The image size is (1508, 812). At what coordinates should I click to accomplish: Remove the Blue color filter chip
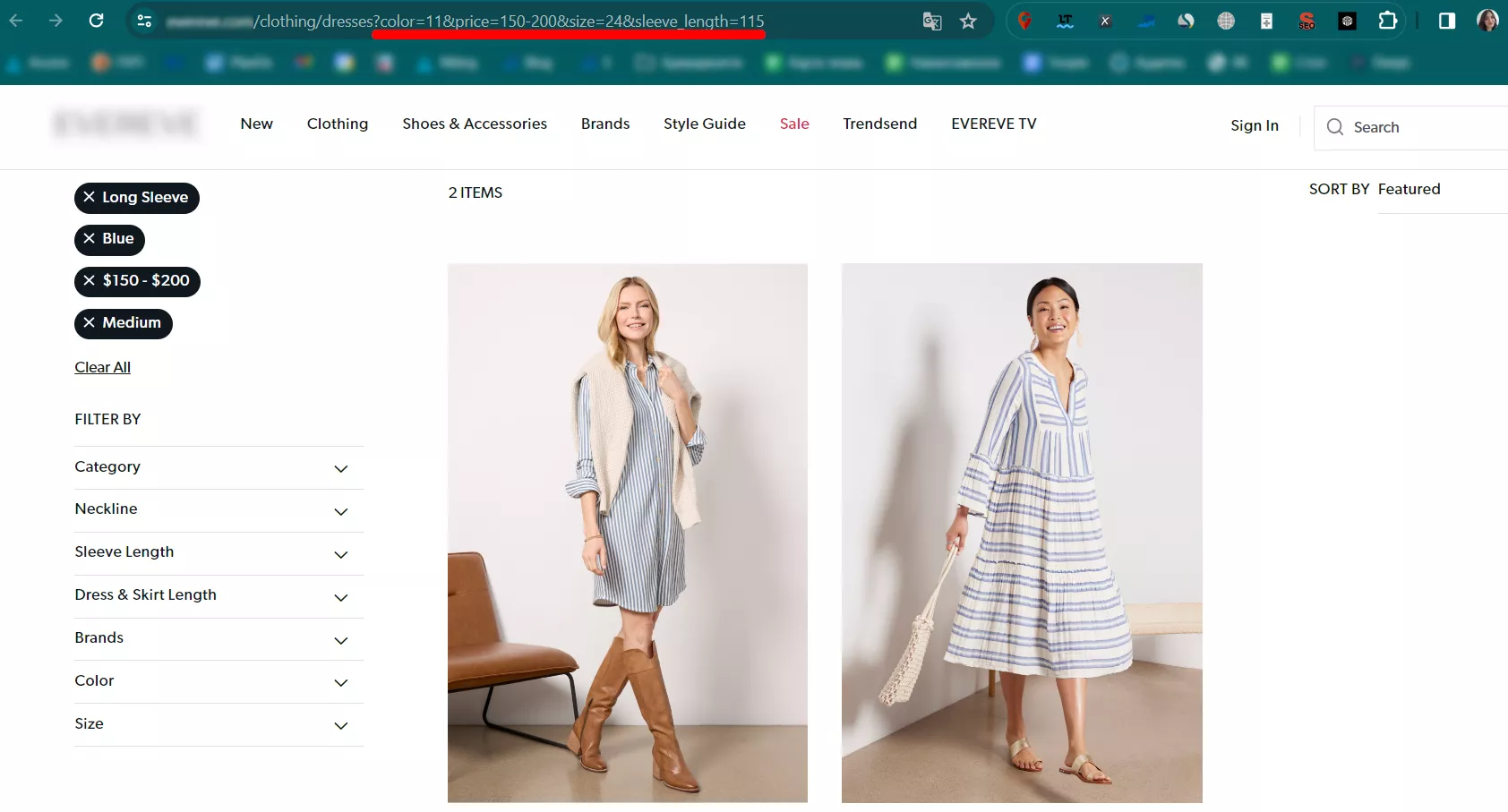(109, 239)
